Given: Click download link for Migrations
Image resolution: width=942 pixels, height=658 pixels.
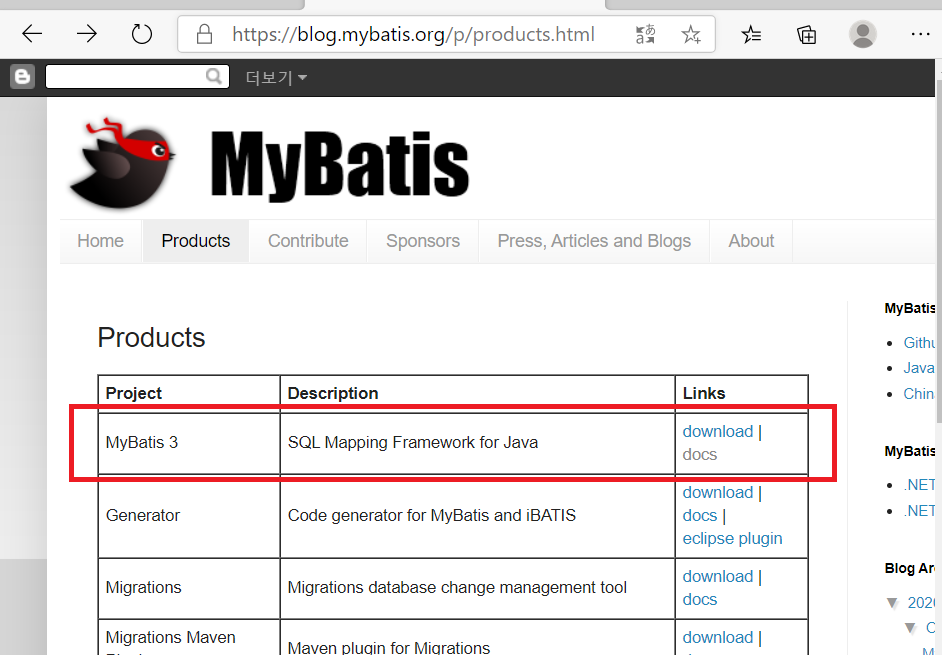Looking at the screenshot, I should click(718, 577).
